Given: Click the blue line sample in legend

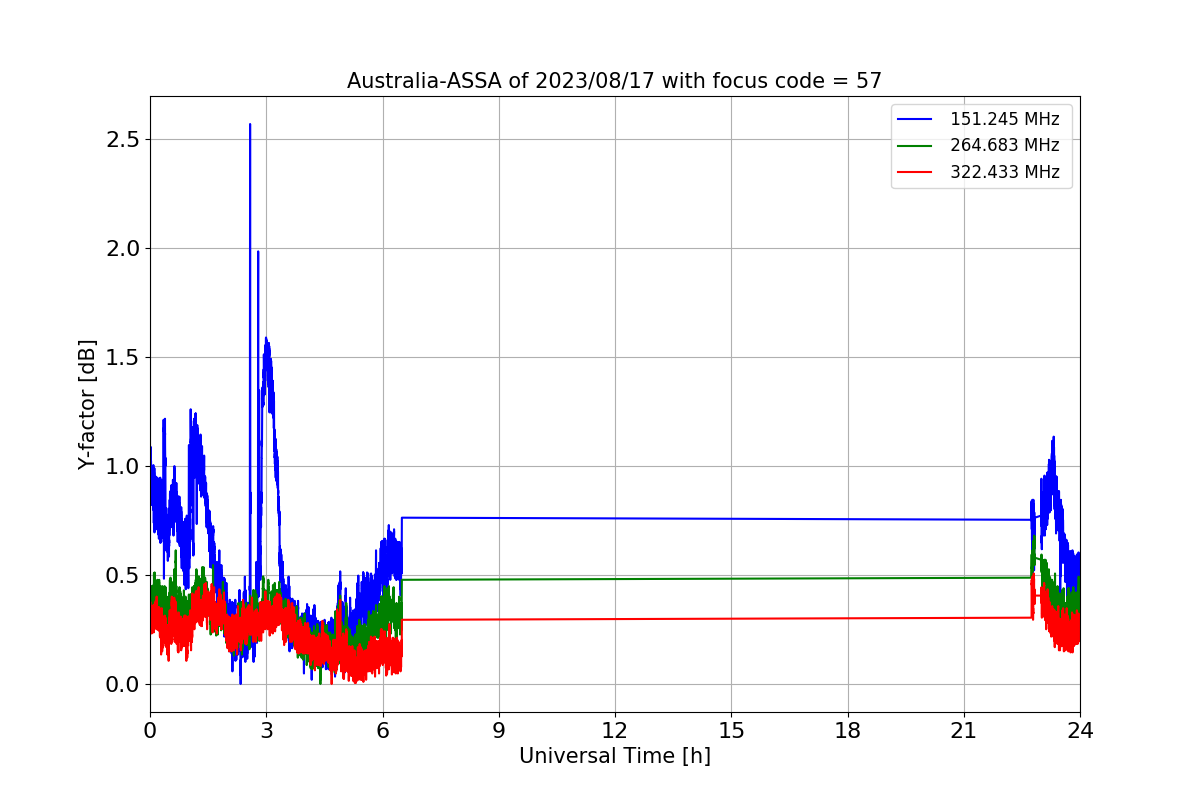Looking at the screenshot, I should click(915, 119).
